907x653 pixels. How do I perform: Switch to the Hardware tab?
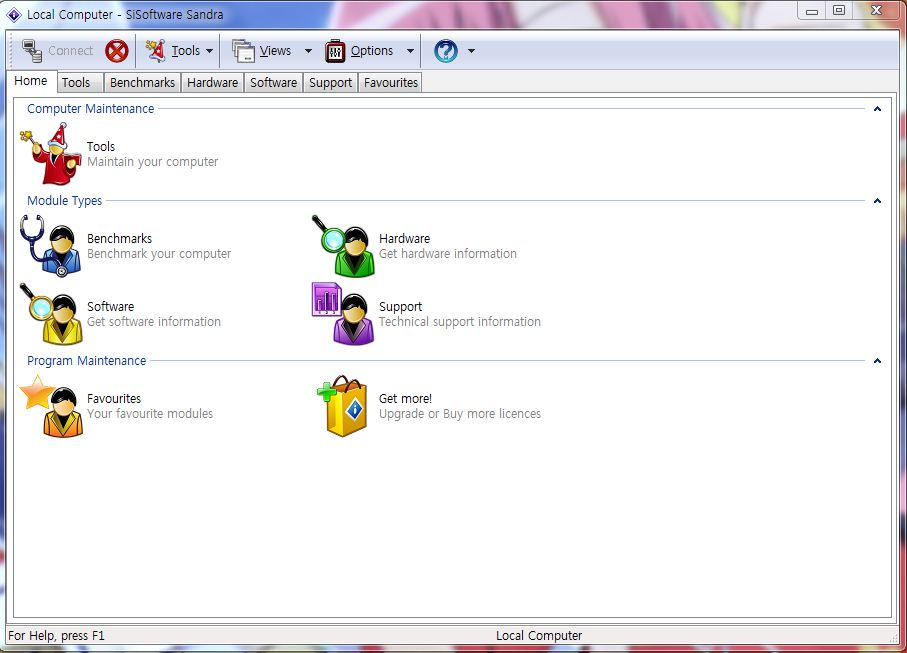point(212,83)
